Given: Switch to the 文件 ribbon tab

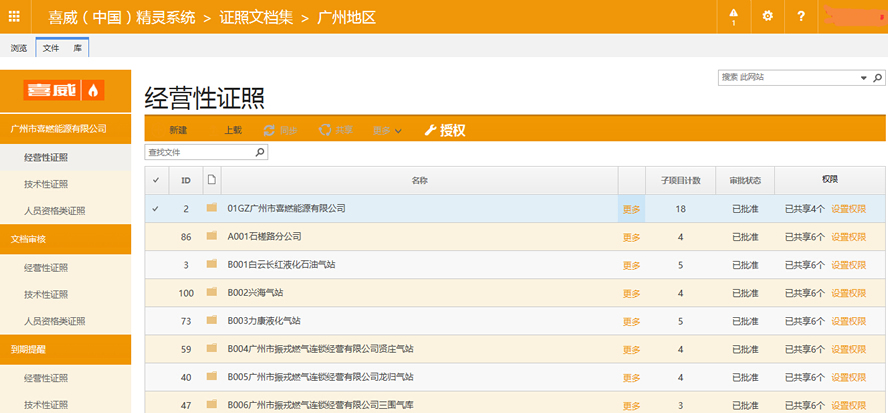Looking at the screenshot, I should 51,49.
